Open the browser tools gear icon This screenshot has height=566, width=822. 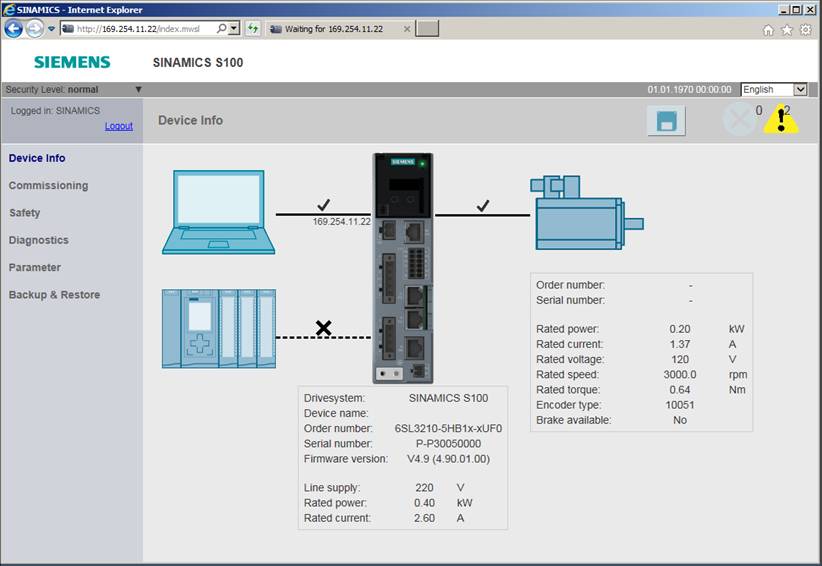(806, 30)
